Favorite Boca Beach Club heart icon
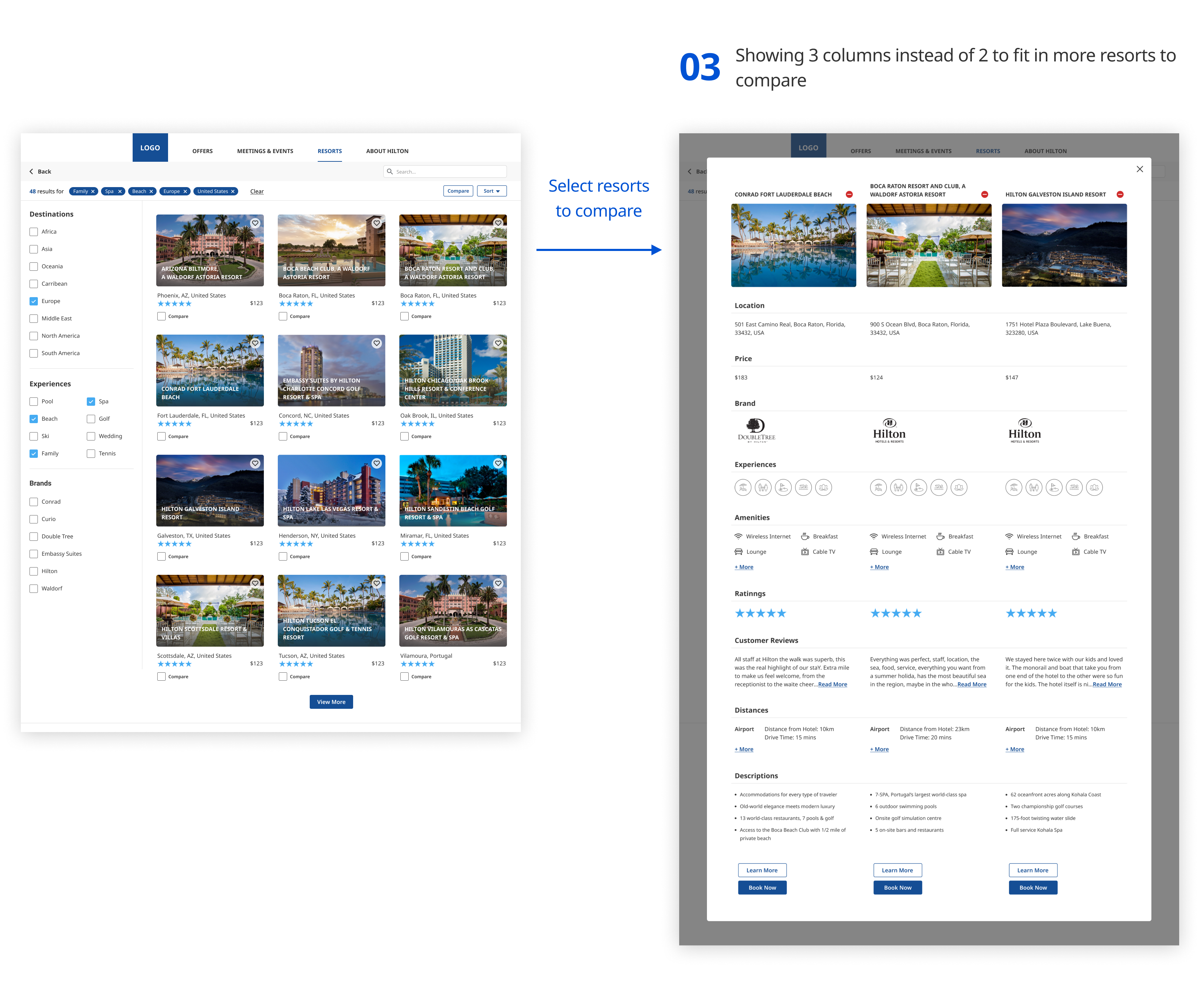The width and height of the screenshot is (1200, 1008). (x=377, y=224)
